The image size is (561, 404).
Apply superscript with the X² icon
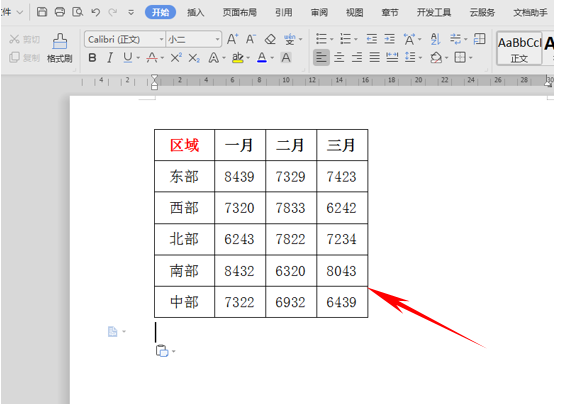pyautogui.click(x=176, y=58)
